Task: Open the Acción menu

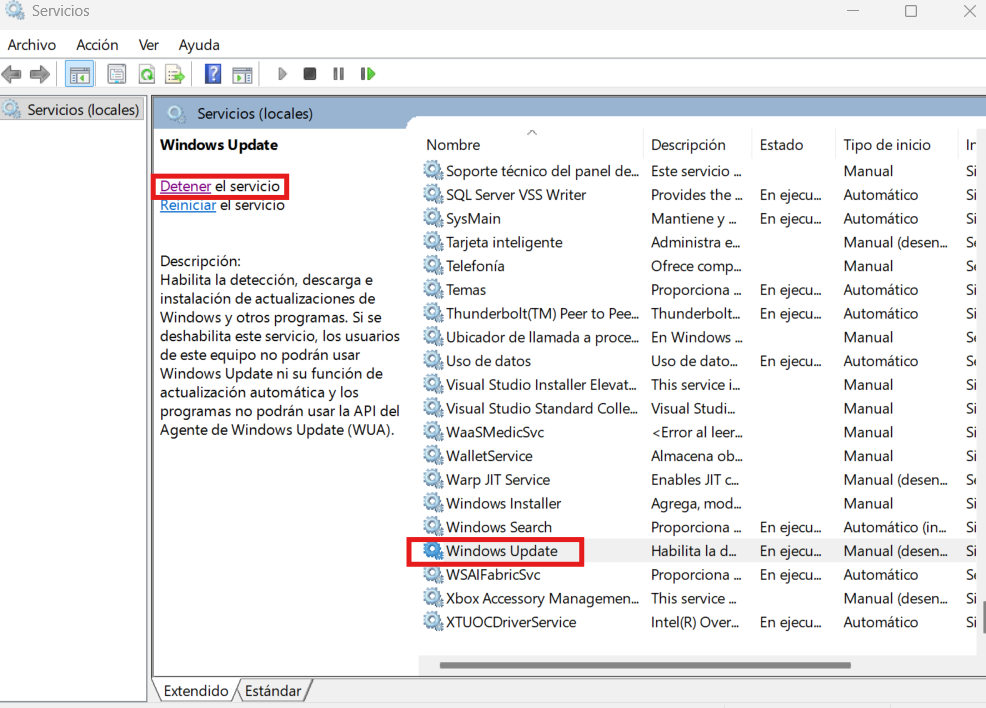Action: (x=97, y=45)
